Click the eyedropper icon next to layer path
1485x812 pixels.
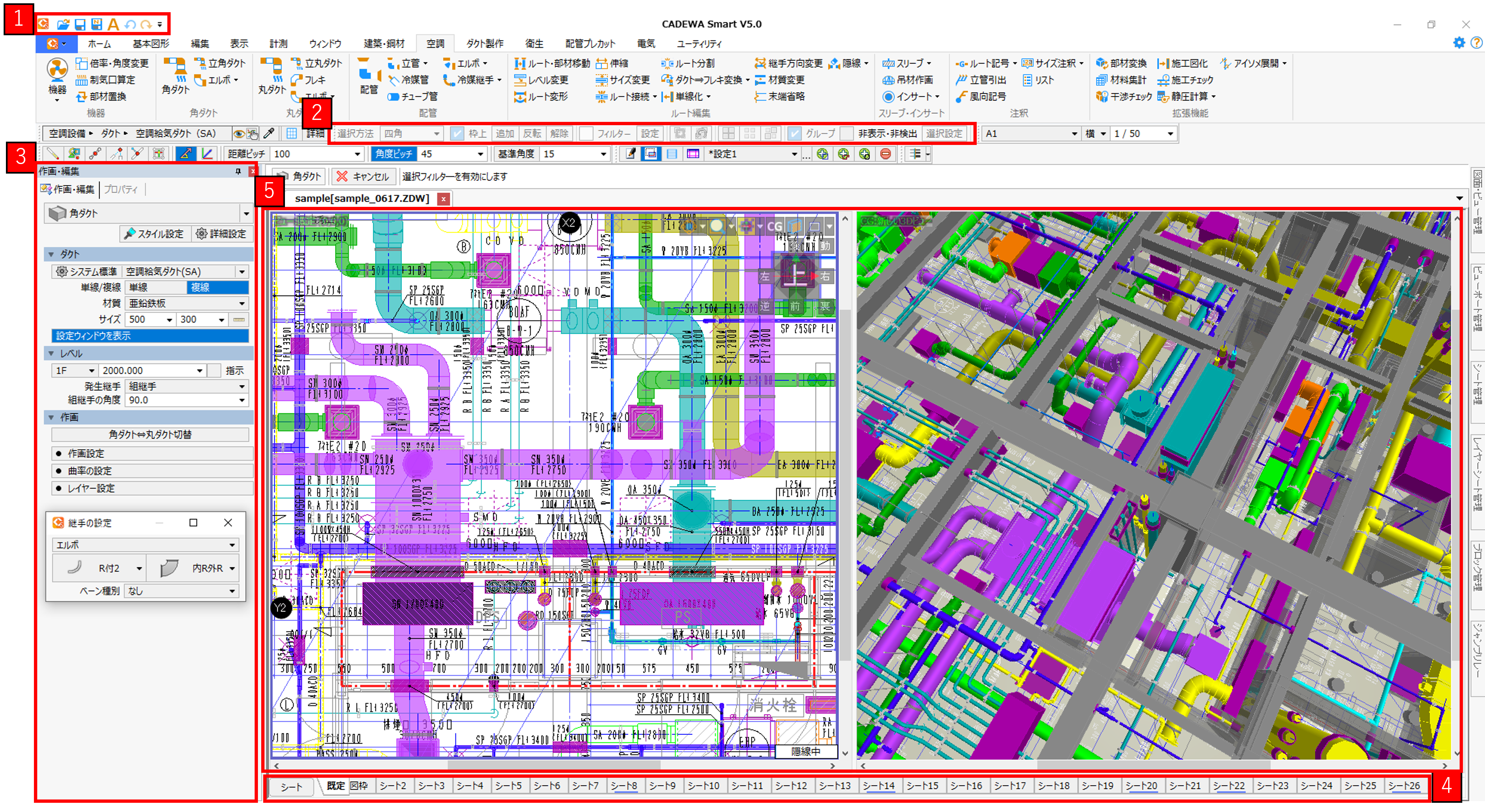(x=269, y=134)
